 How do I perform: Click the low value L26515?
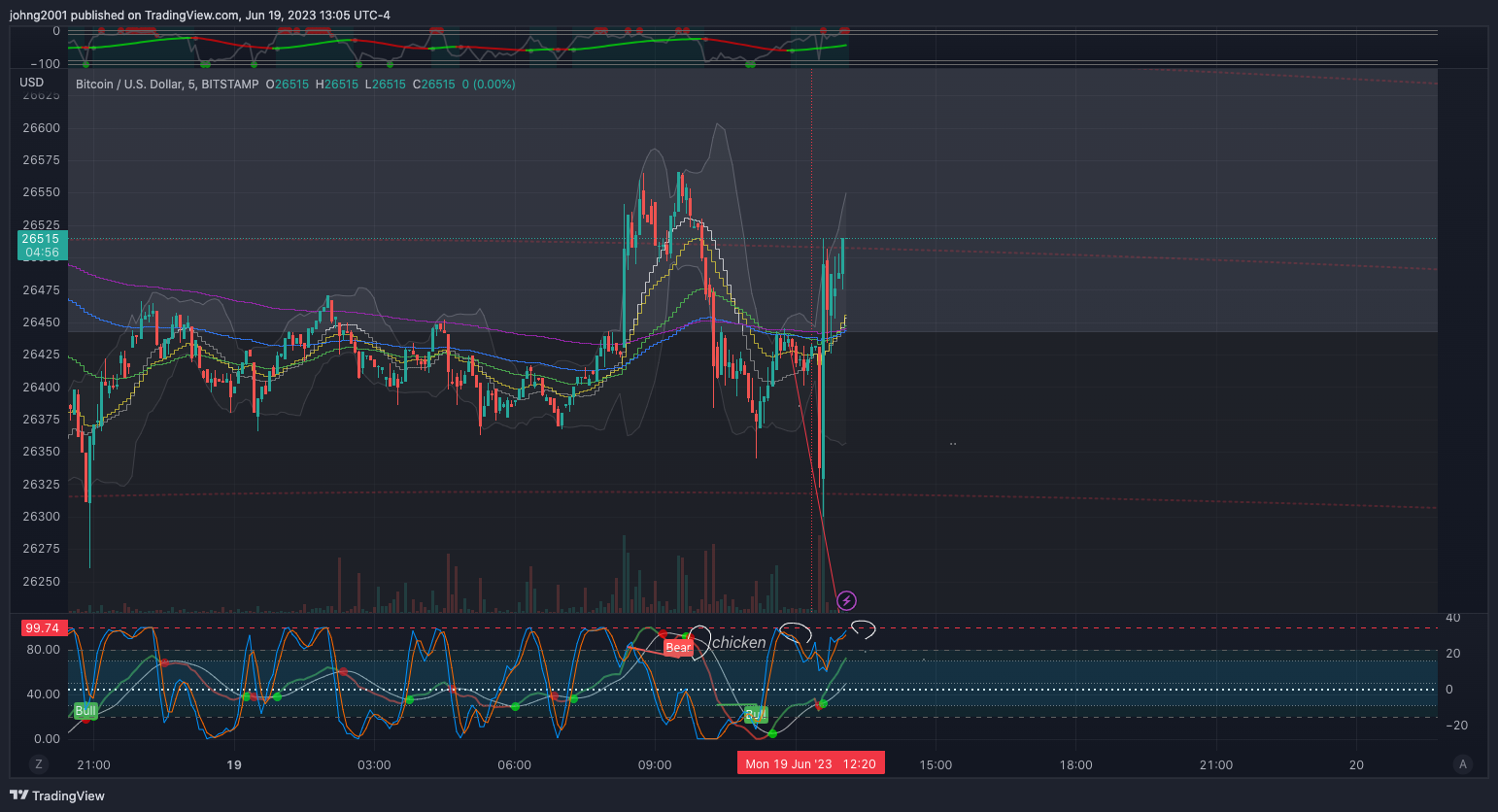386,85
